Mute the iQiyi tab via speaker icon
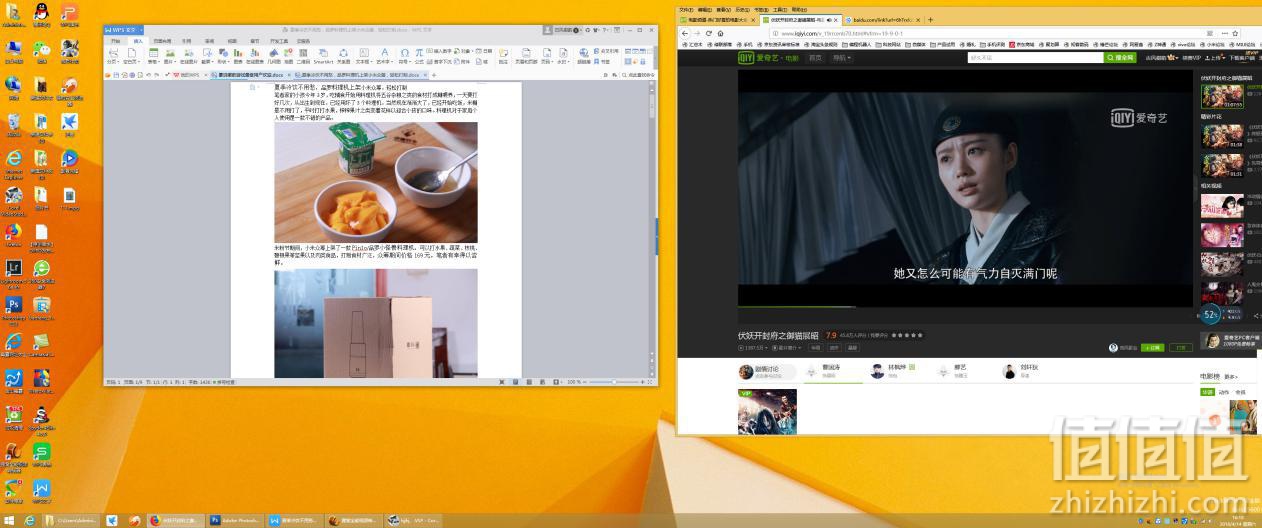1262x528 pixels. tap(829, 20)
